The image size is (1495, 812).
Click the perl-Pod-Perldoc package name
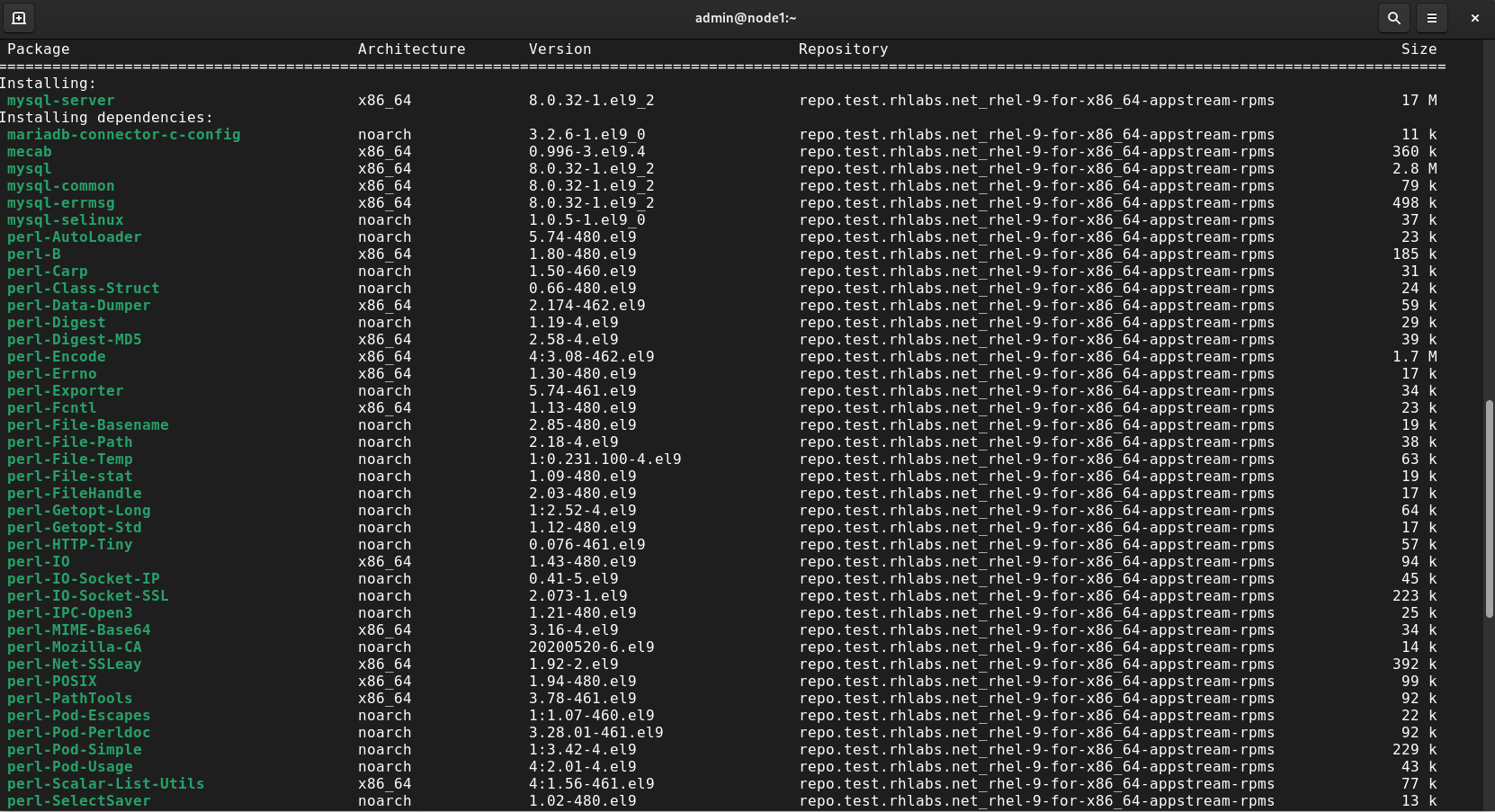click(x=79, y=733)
